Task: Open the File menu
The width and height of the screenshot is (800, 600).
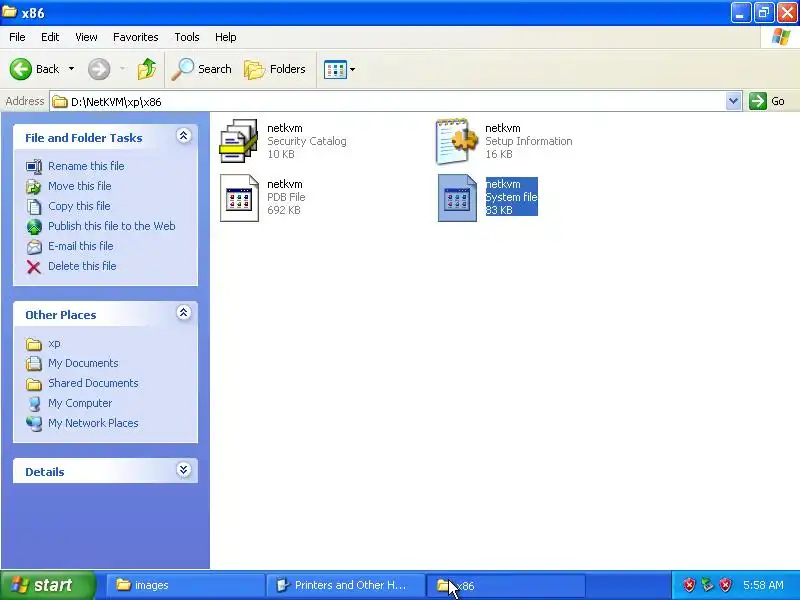Action: 17,37
